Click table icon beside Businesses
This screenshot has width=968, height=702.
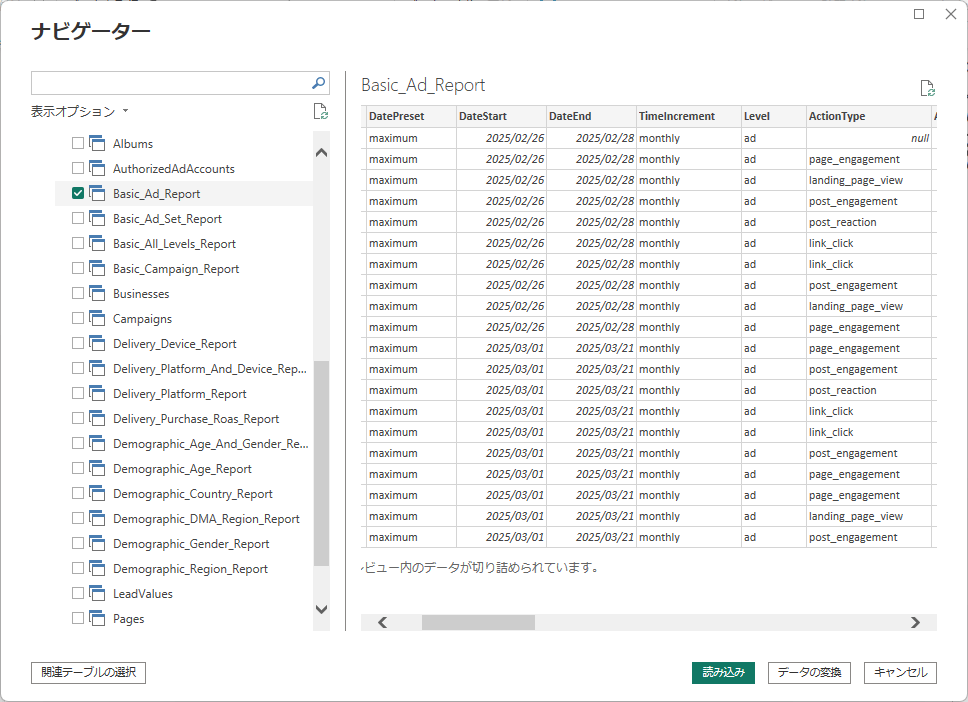click(x=97, y=293)
